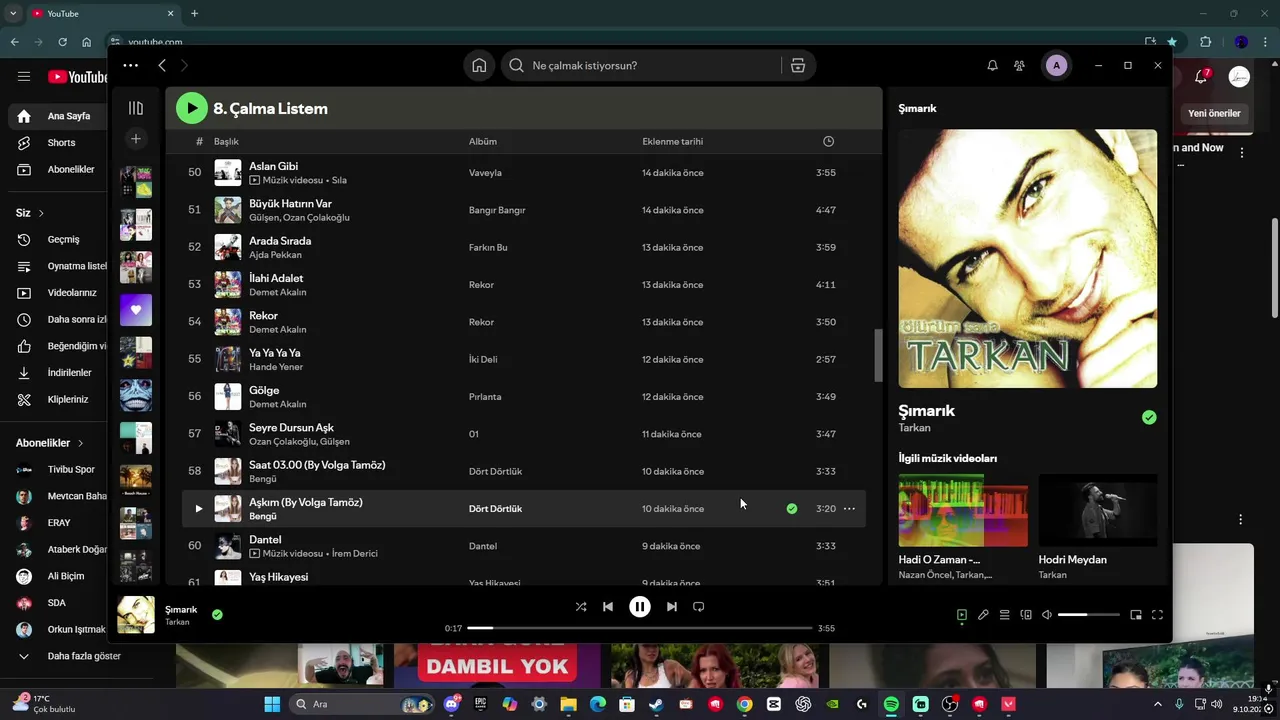Open the Liked Songs purple heart tile
This screenshot has height=720, width=1280.
click(136, 310)
